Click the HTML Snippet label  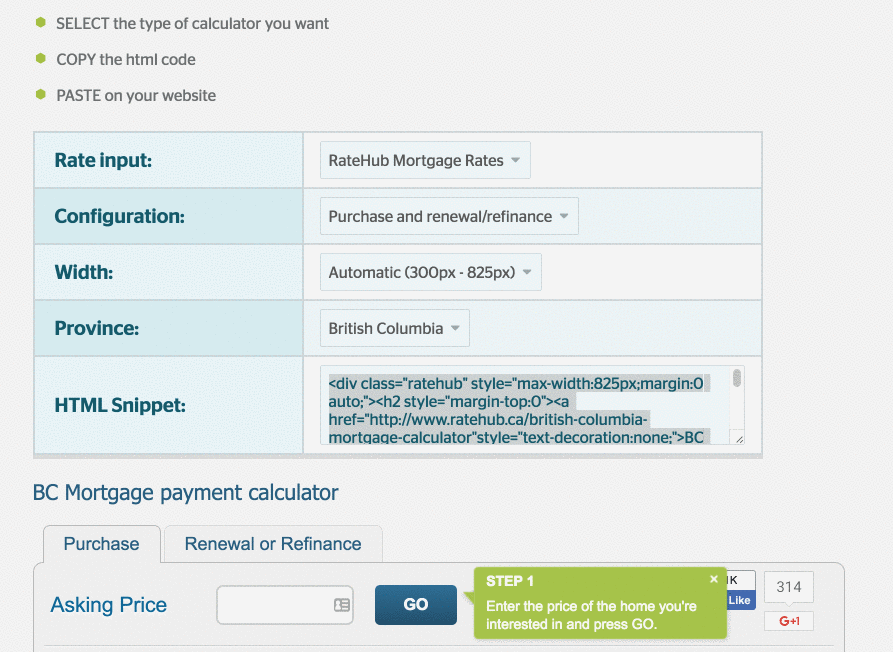(120, 405)
